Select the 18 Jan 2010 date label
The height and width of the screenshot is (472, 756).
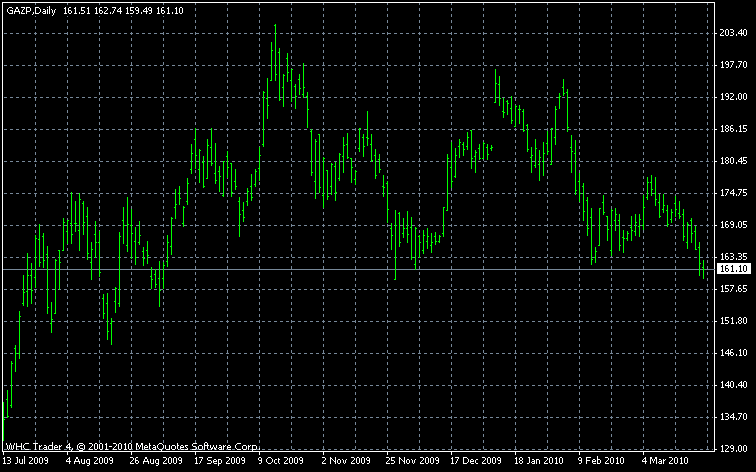538,462
